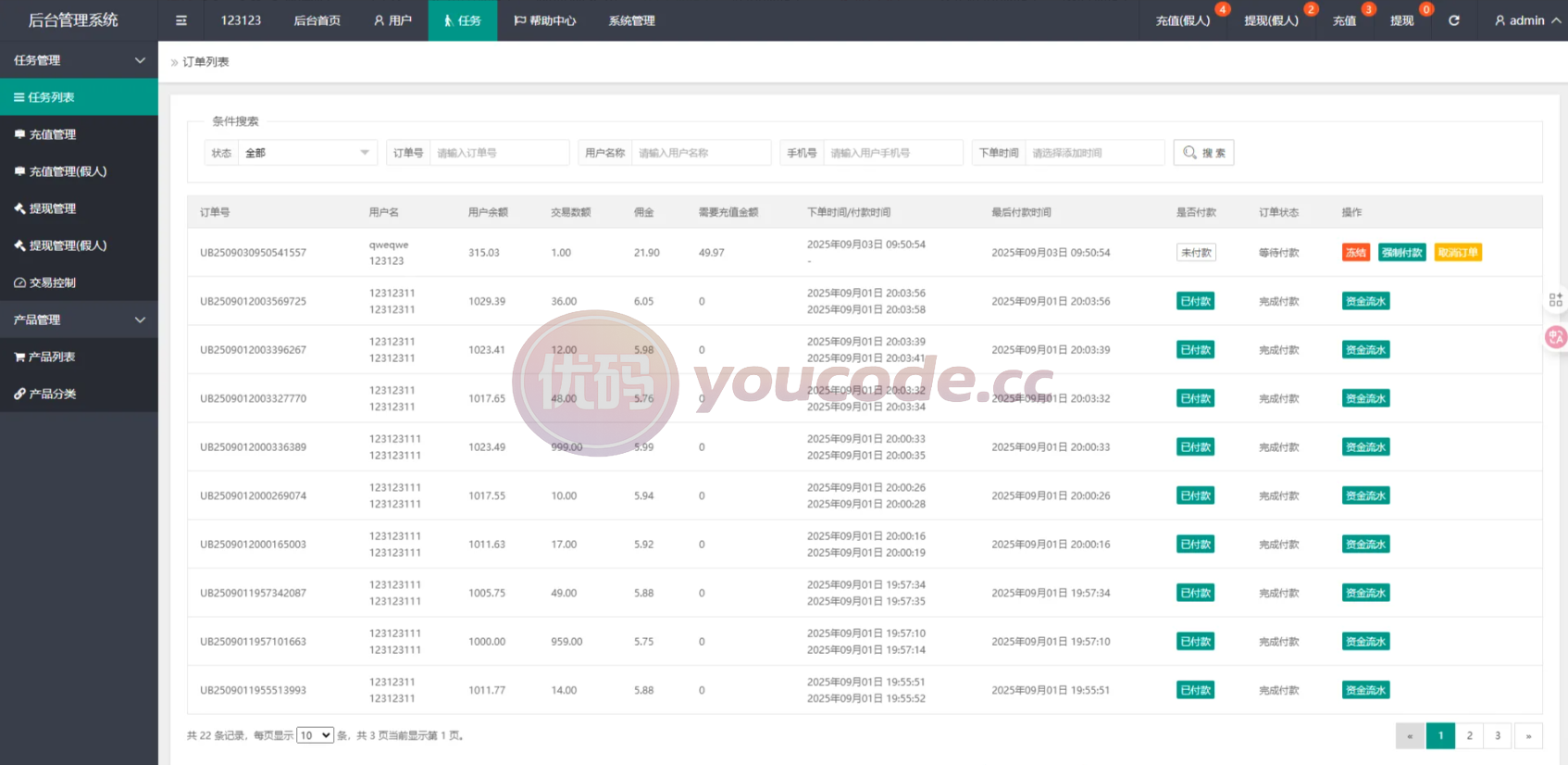1568x765 pixels.
Task: Open the 系统管理 top tab
Action: point(632,20)
